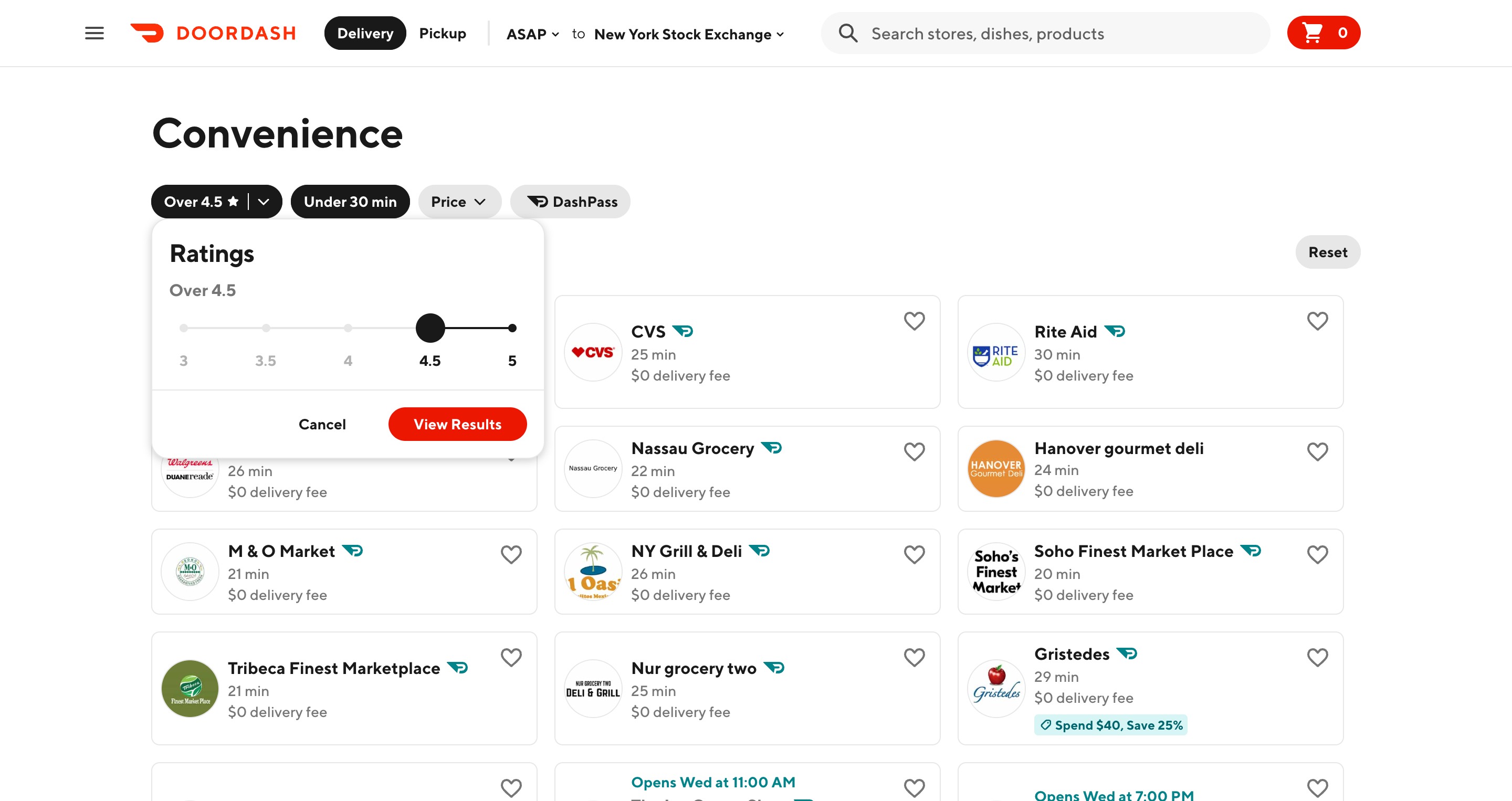Favorite M & O Market with the heart
This screenshot has height=801, width=1512.
(511, 554)
